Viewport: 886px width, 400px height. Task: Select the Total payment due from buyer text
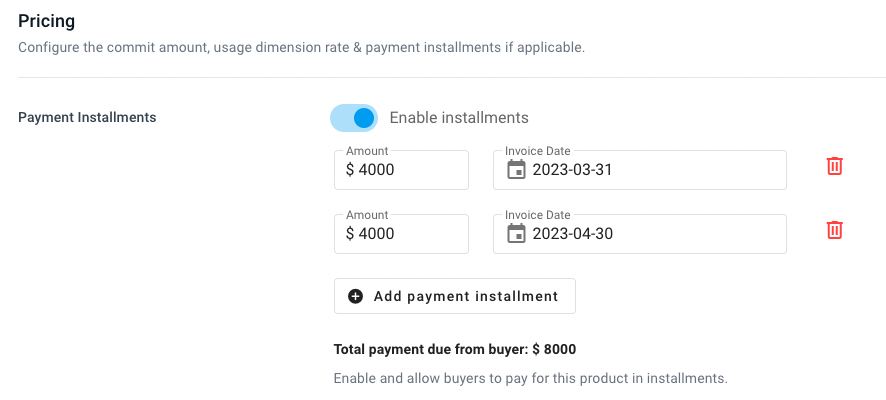455,350
